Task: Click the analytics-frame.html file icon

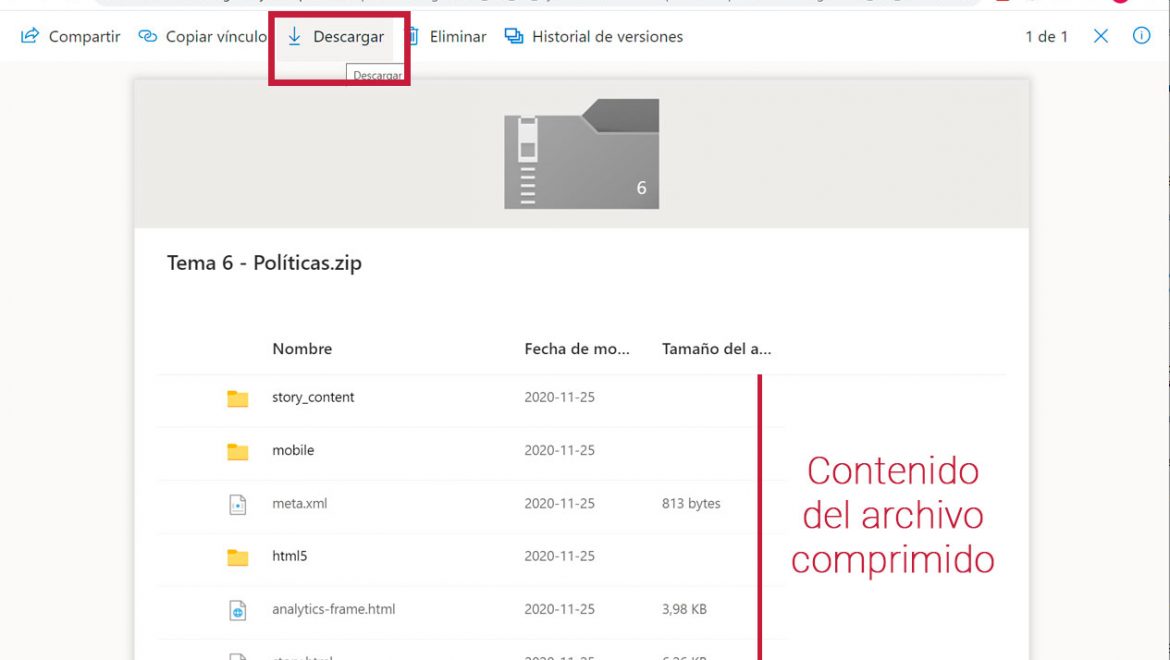Action: (237, 610)
